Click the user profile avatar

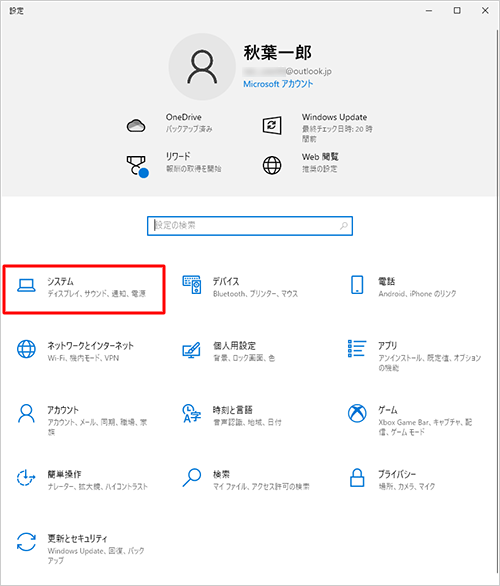[202, 67]
